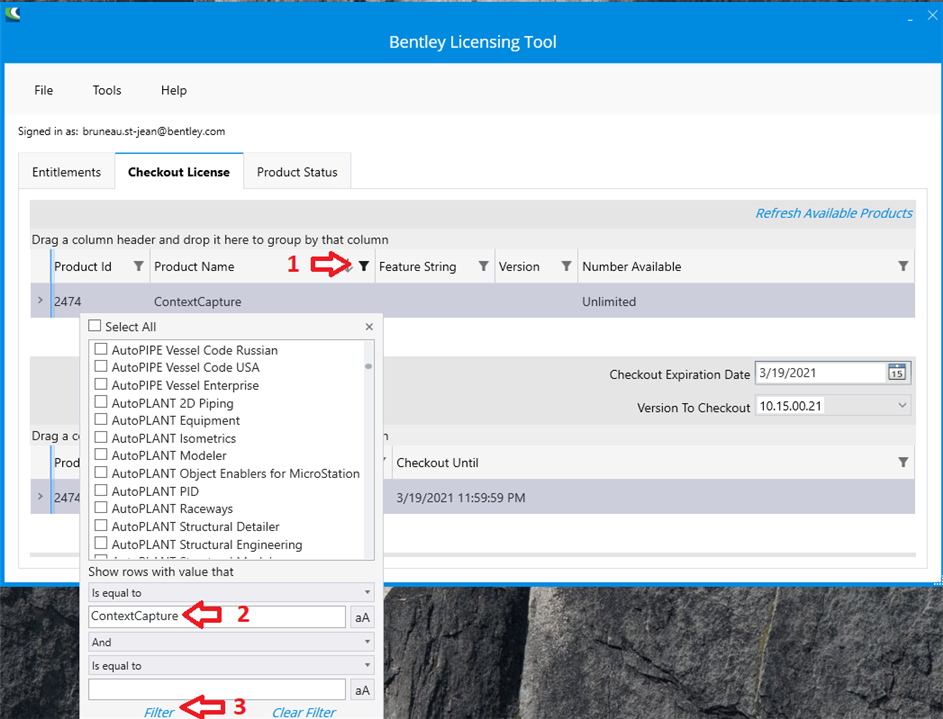Open the Help menu
This screenshot has height=719, width=943.
point(174,90)
